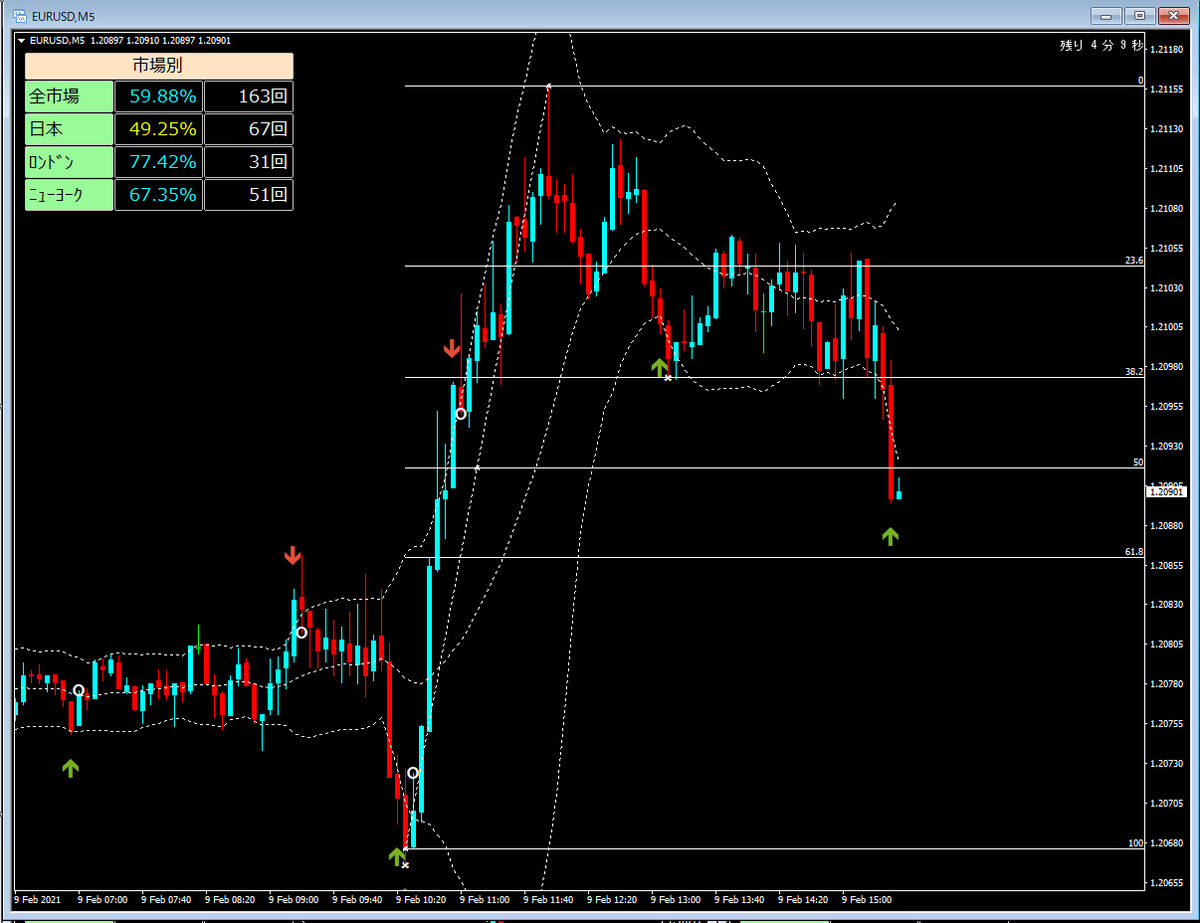Click the 1.21180 price scale label
Image resolution: width=1200 pixels, height=923 pixels.
1165,49
